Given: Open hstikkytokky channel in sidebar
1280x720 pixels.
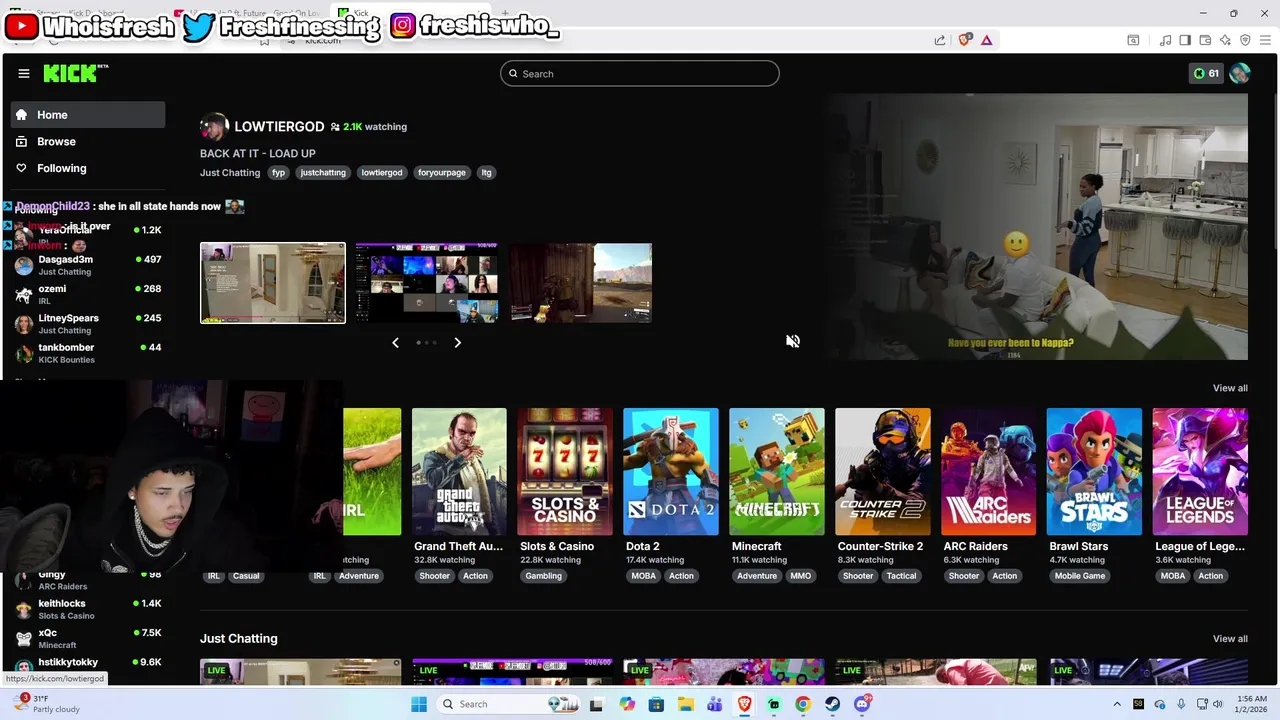Looking at the screenshot, I should point(88,663).
